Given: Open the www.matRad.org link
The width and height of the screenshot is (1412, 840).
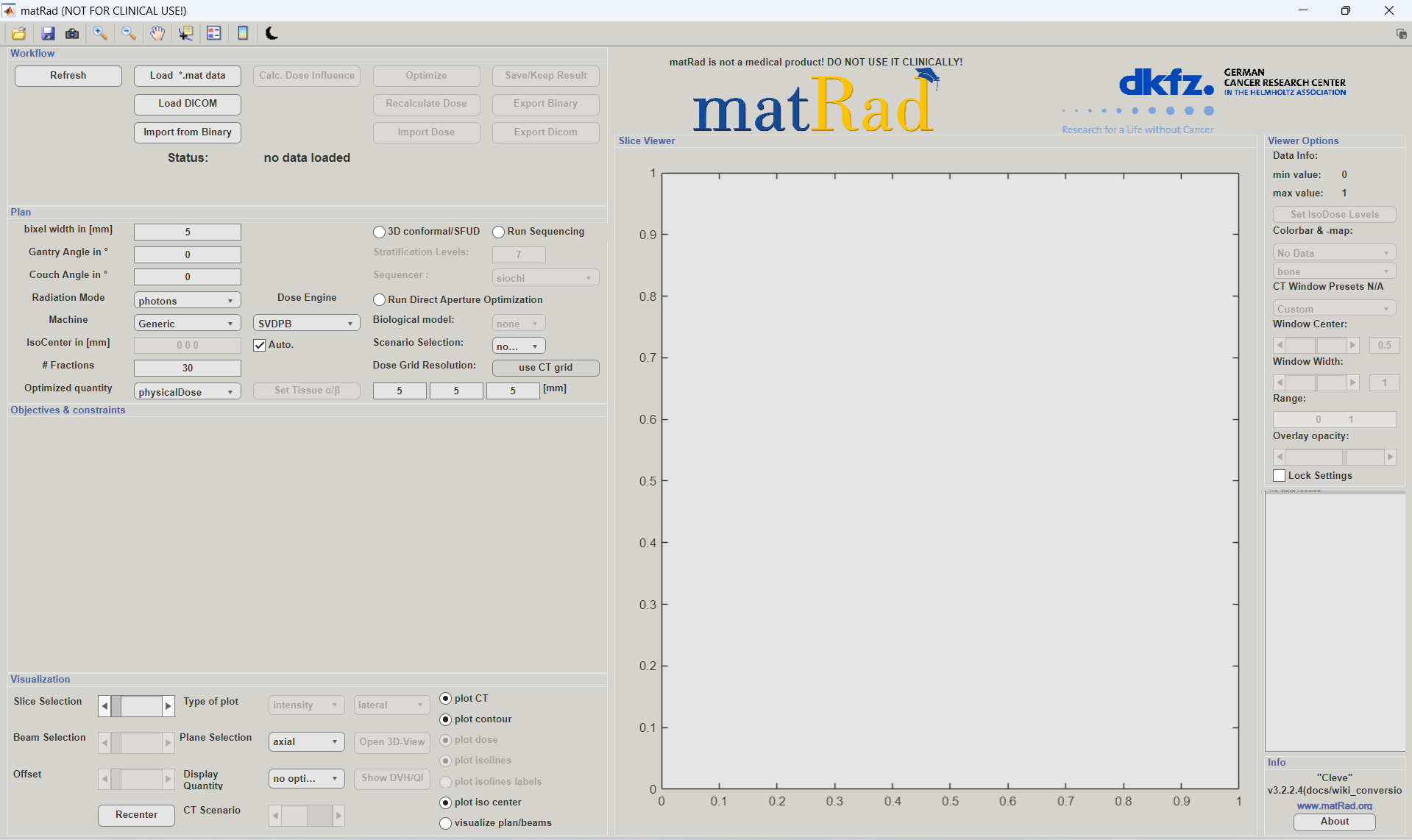Looking at the screenshot, I should 1334,806.
